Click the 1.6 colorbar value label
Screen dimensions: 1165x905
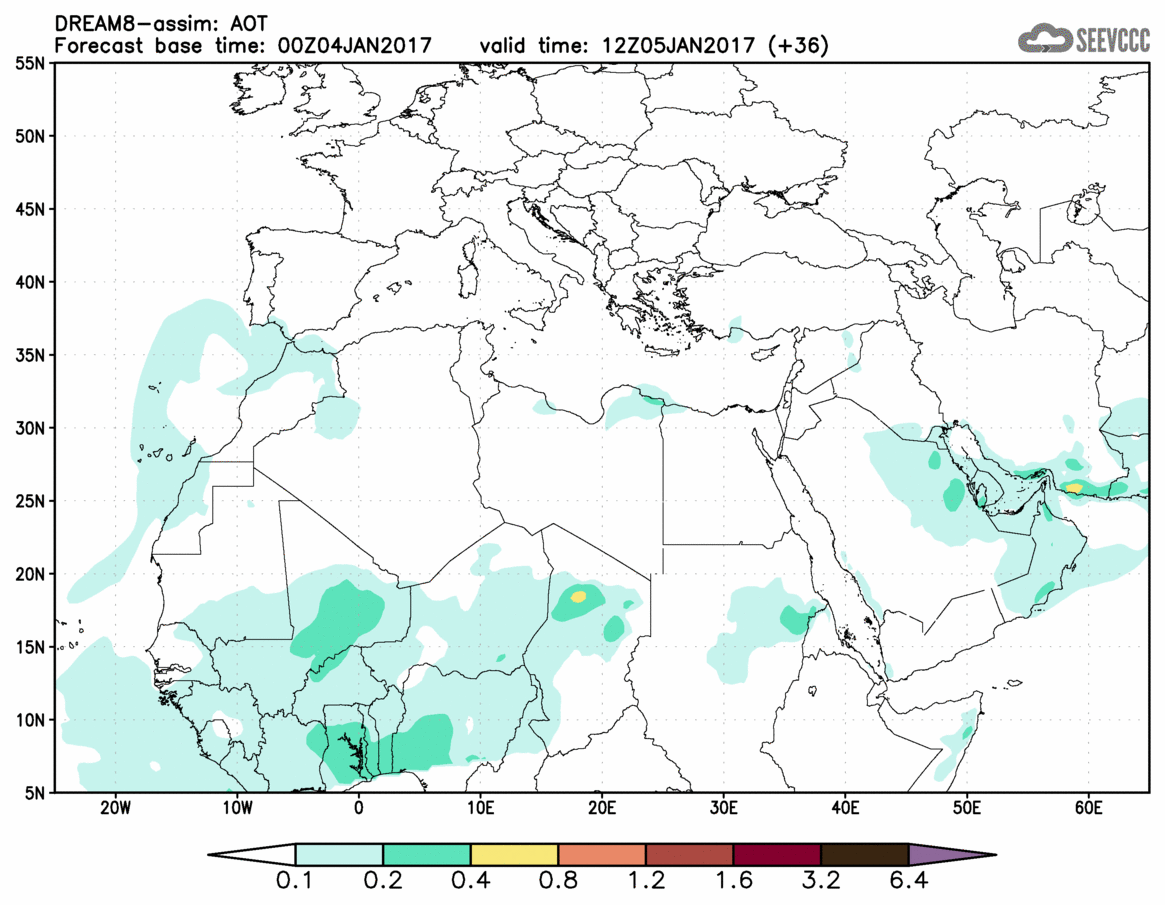click(x=733, y=881)
